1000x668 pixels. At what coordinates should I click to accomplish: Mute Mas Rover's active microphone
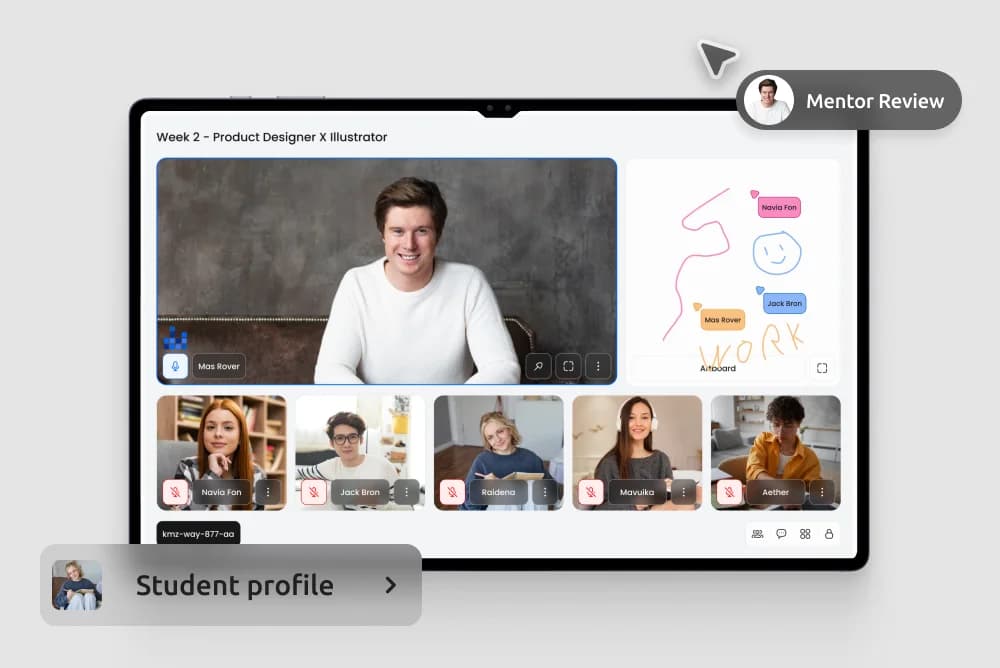tap(175, 366)
